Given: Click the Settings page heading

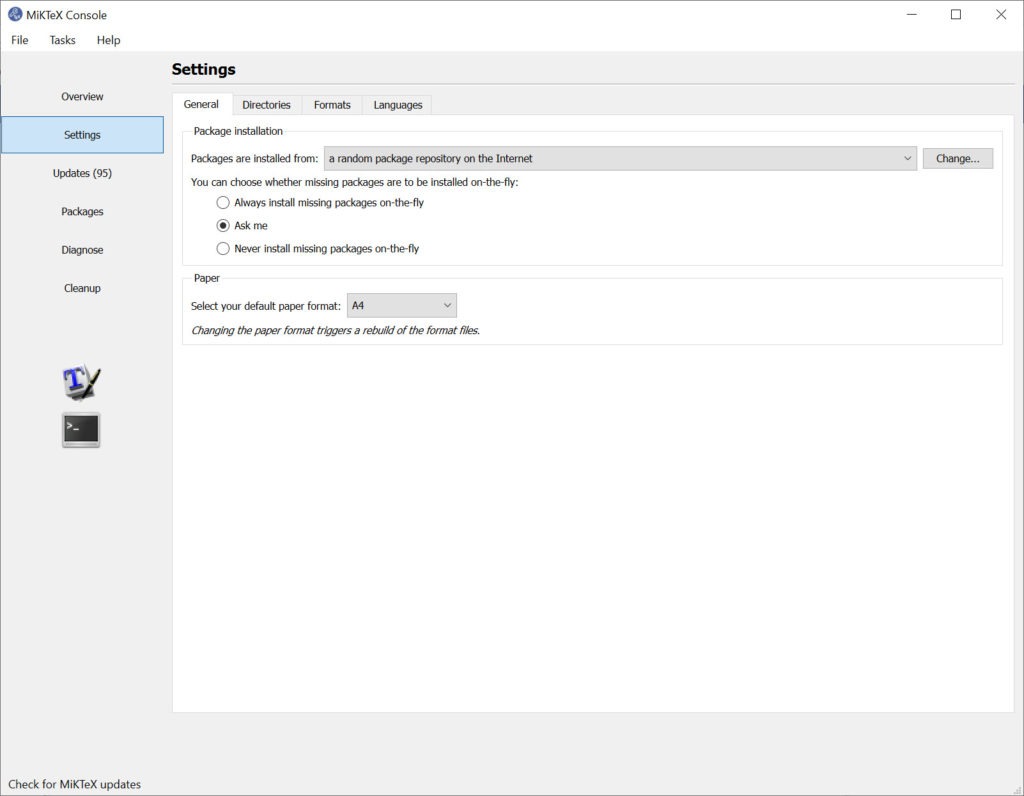Looking at the screenshot, I should click(x=204, y=69).
